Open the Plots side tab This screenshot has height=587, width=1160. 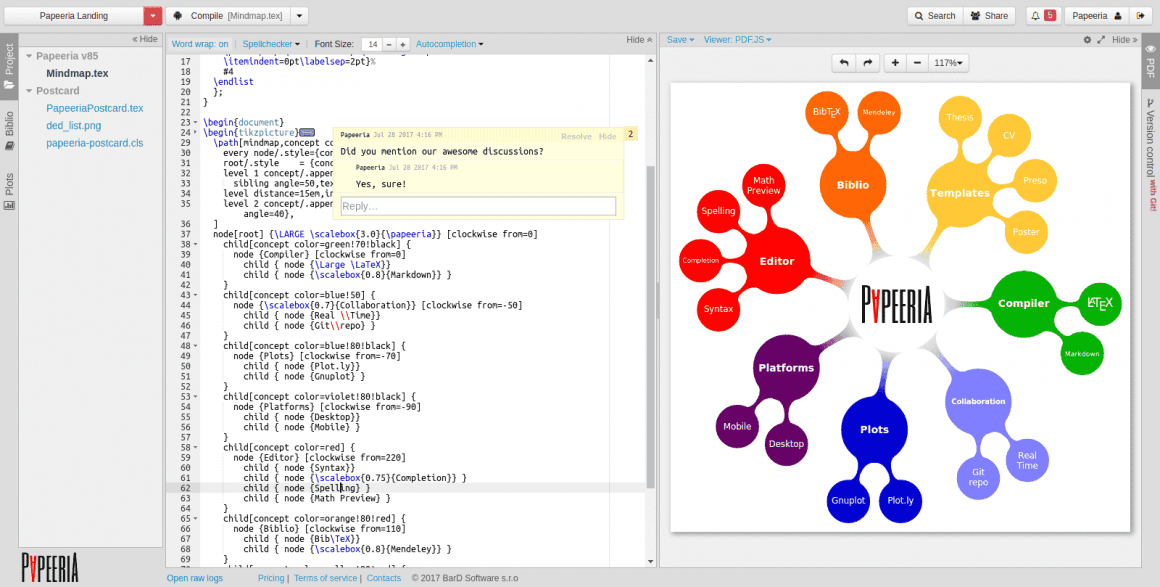pos(9,192)
